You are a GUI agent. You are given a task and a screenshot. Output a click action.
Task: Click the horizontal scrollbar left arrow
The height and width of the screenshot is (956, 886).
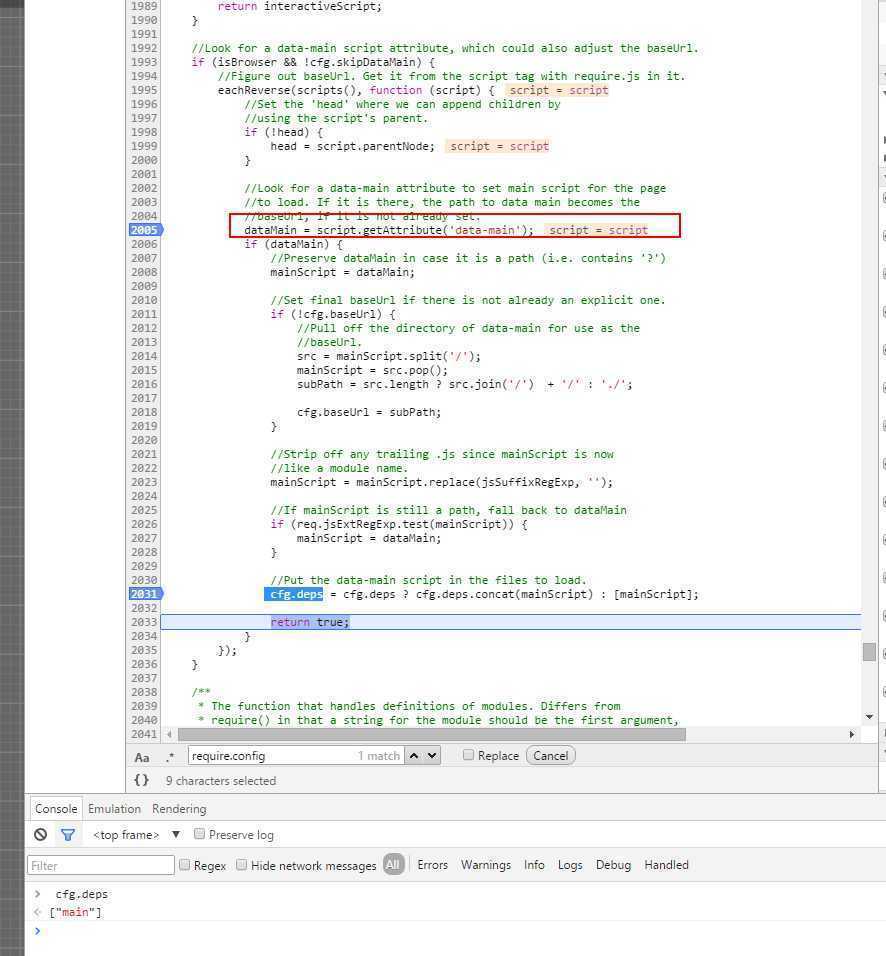click(170, 734)
